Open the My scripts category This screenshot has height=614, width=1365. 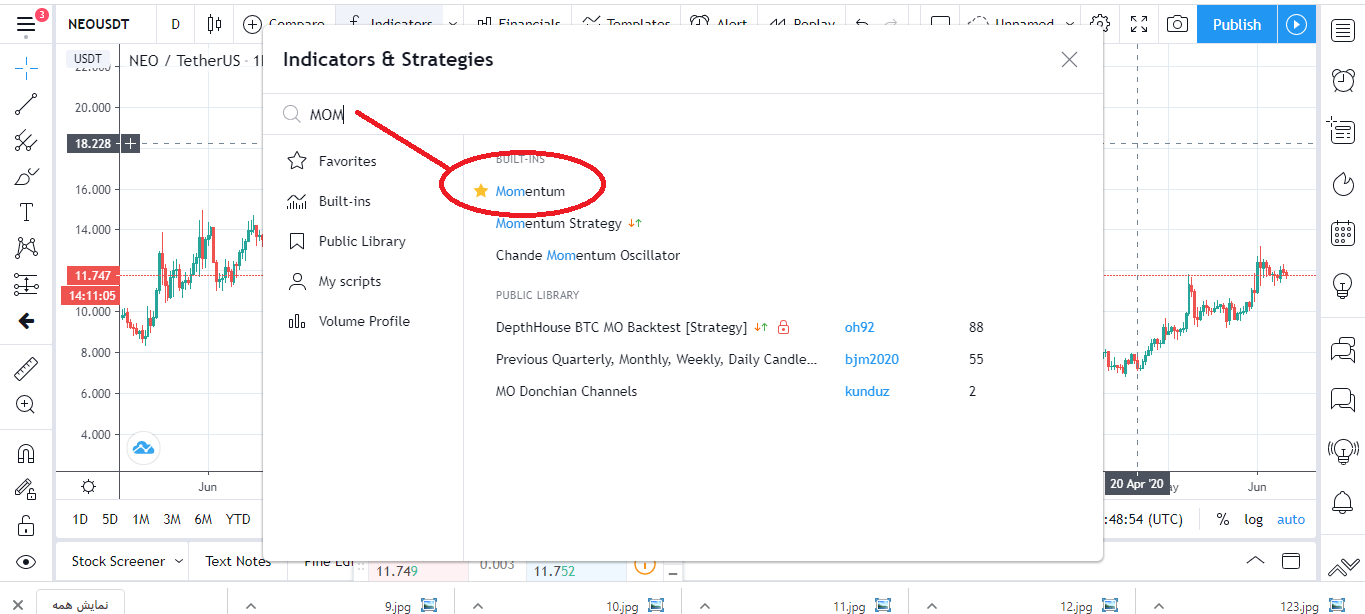tap(335, 281)
